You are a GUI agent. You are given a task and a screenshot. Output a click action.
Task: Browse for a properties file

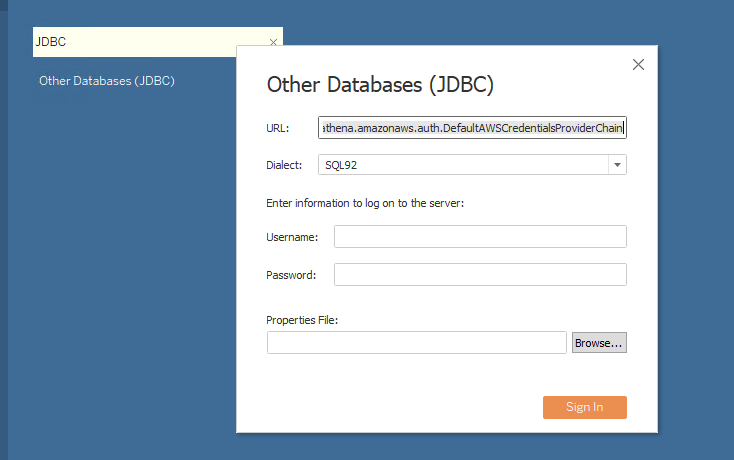(x=599, y=343)
